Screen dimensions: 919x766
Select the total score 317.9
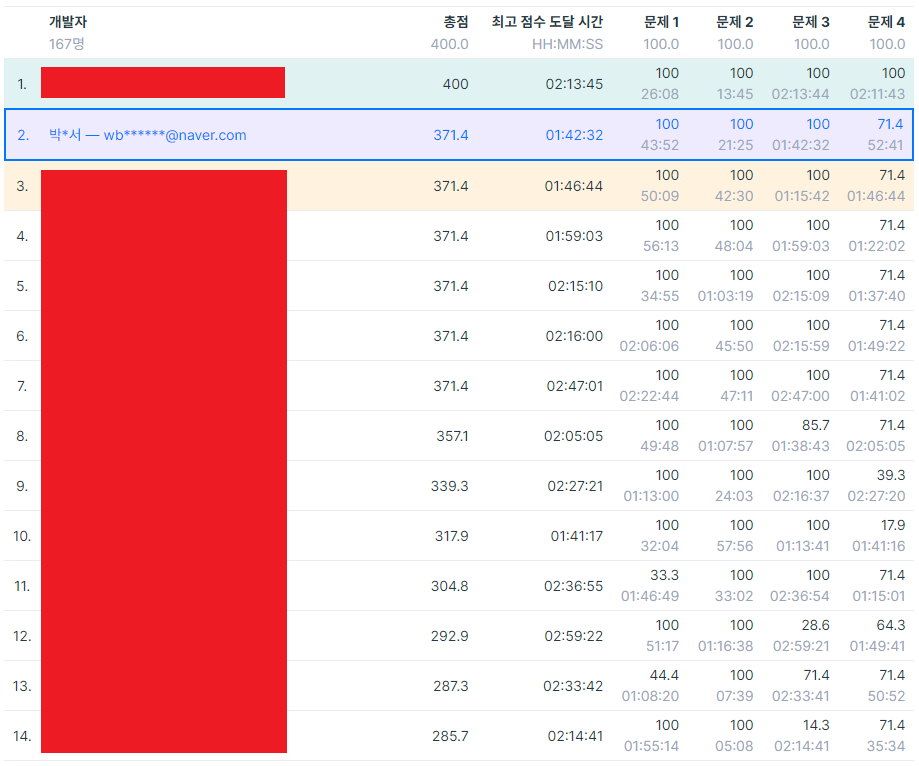point(451,536)
